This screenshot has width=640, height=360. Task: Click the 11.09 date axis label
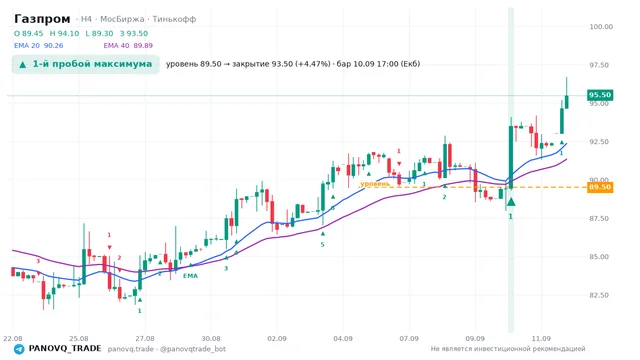[541, 339]
